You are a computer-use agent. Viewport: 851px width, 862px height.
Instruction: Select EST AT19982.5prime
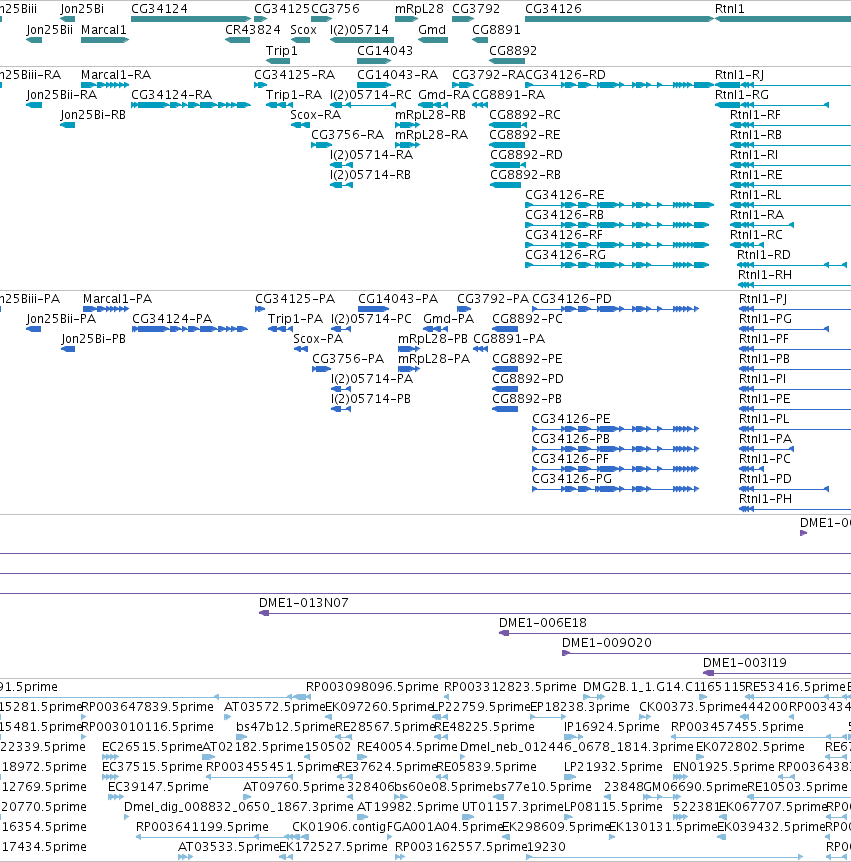[x=407, y=806]
